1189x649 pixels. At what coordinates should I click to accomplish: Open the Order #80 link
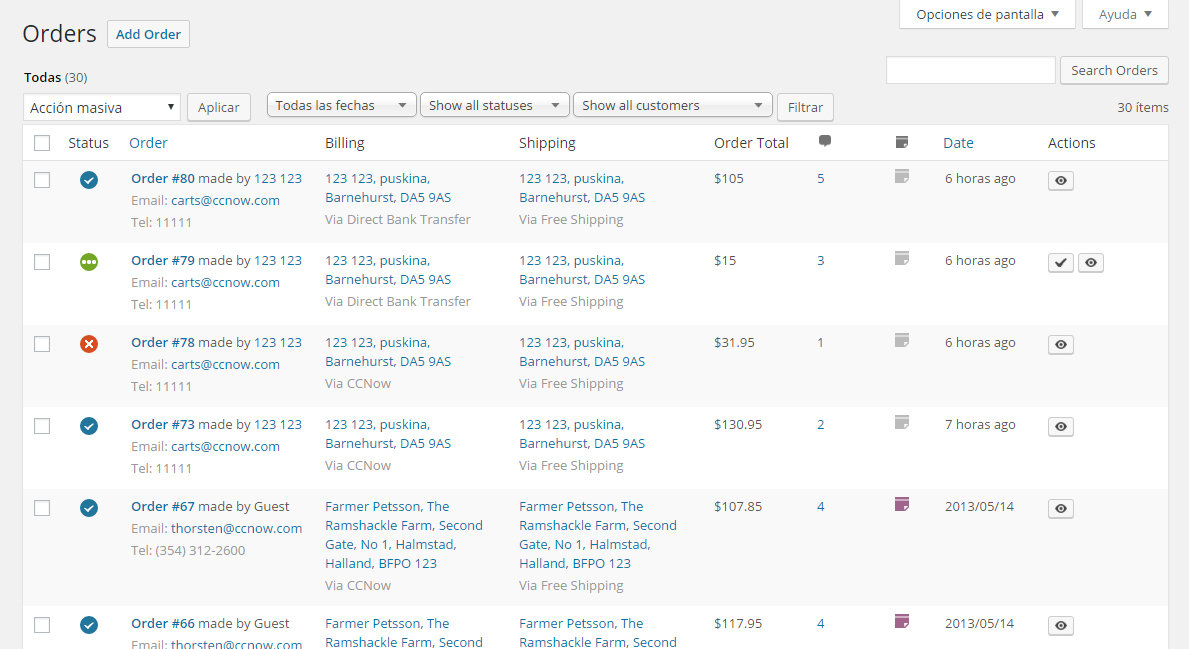(x=162, y=178)
